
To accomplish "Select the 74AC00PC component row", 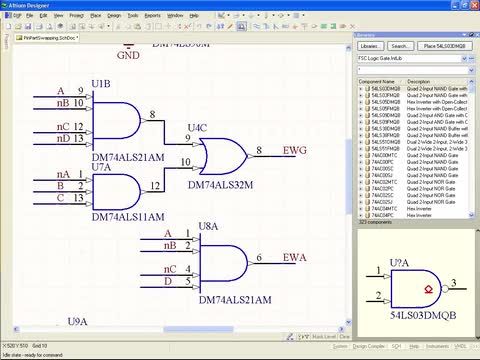I will tap(413, 162).
